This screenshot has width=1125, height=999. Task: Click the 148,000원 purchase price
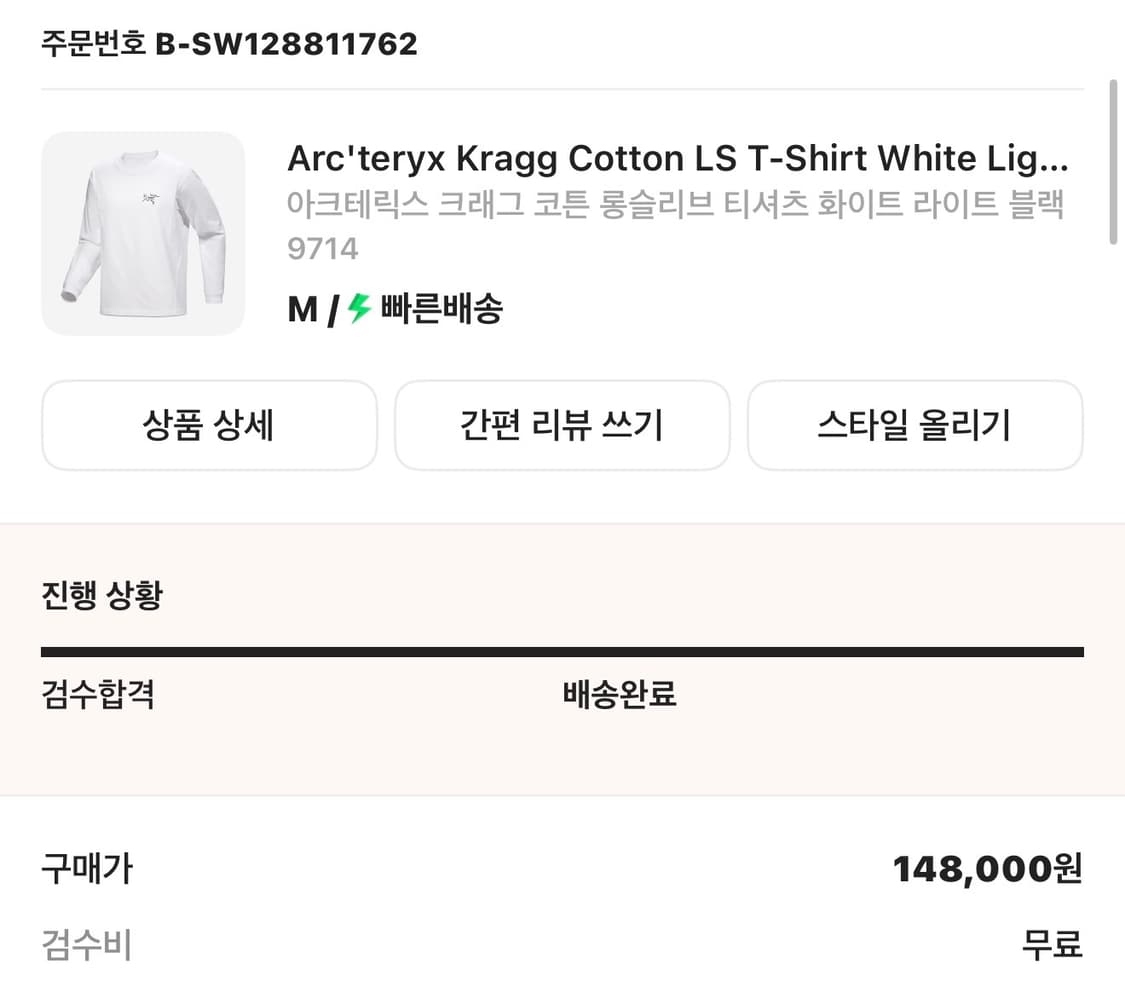(987, 869)
